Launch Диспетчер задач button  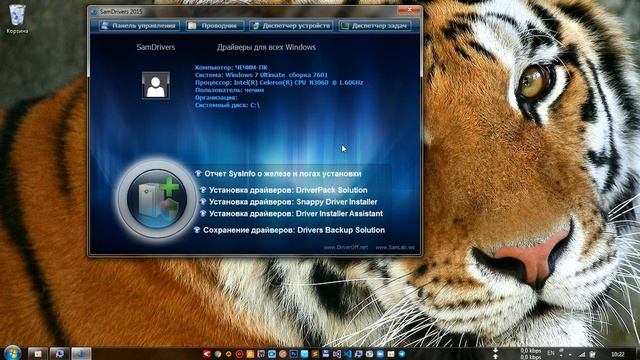pyautogui.click(x=375, y=26)
